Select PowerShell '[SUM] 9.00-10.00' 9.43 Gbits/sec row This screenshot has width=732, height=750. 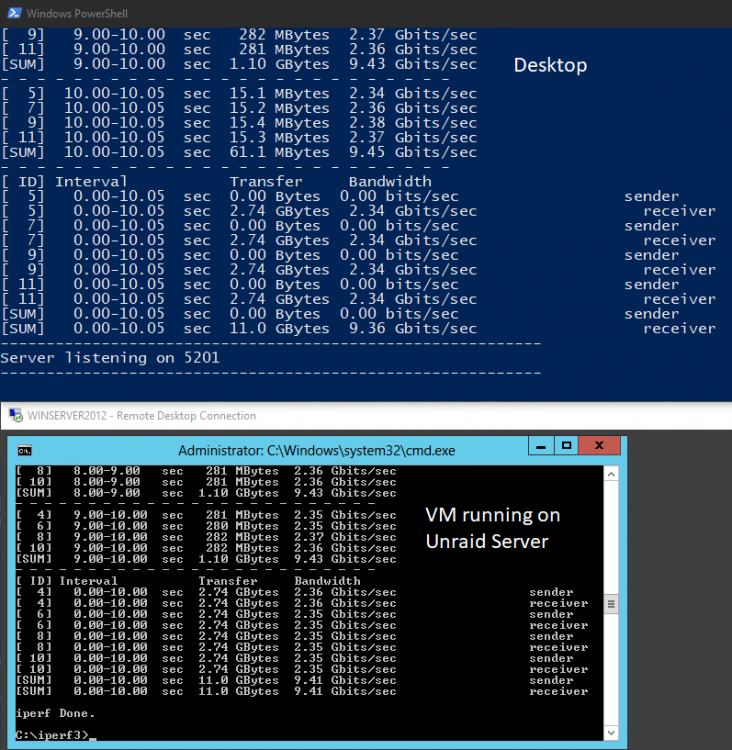point(239,64)
